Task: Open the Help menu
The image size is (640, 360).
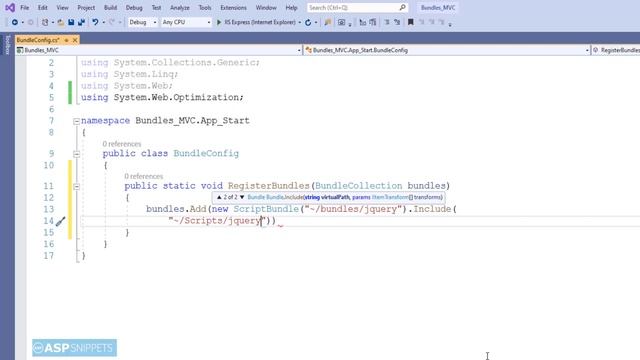Action: (291, 8)
